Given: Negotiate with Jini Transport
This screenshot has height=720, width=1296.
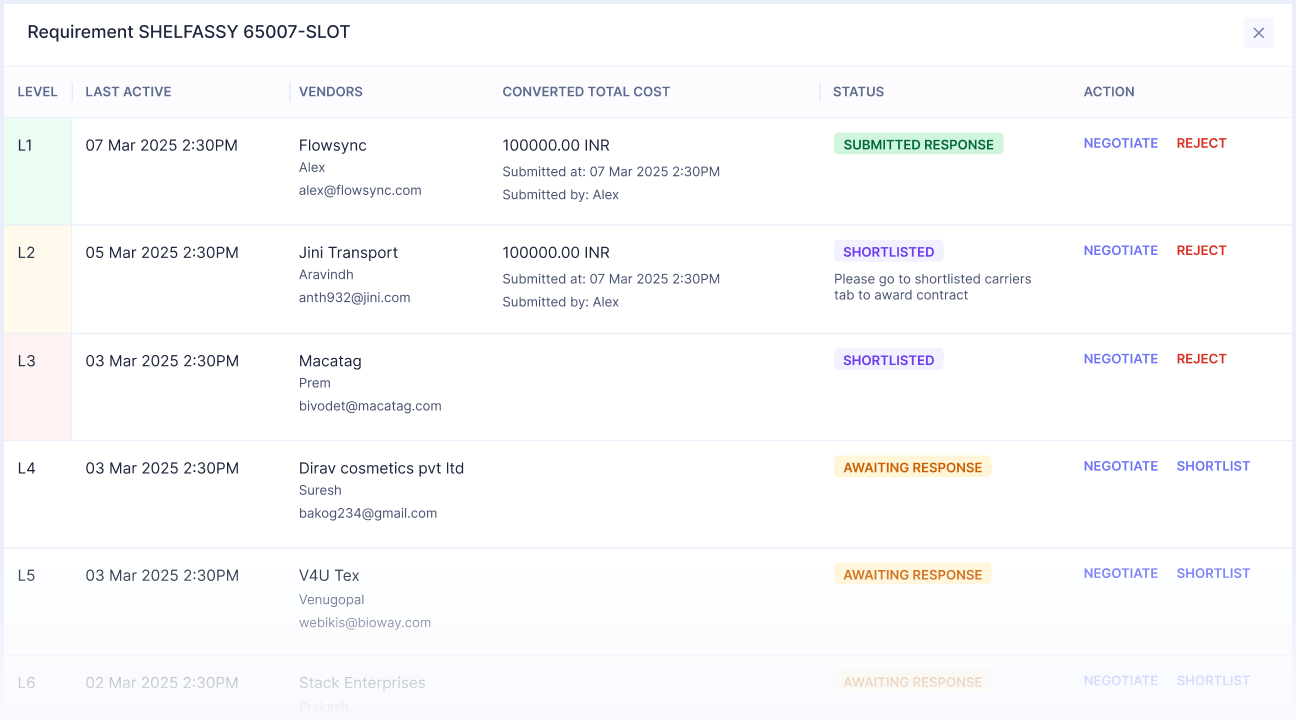Looking at the screenshot, I should point(1120,250).
